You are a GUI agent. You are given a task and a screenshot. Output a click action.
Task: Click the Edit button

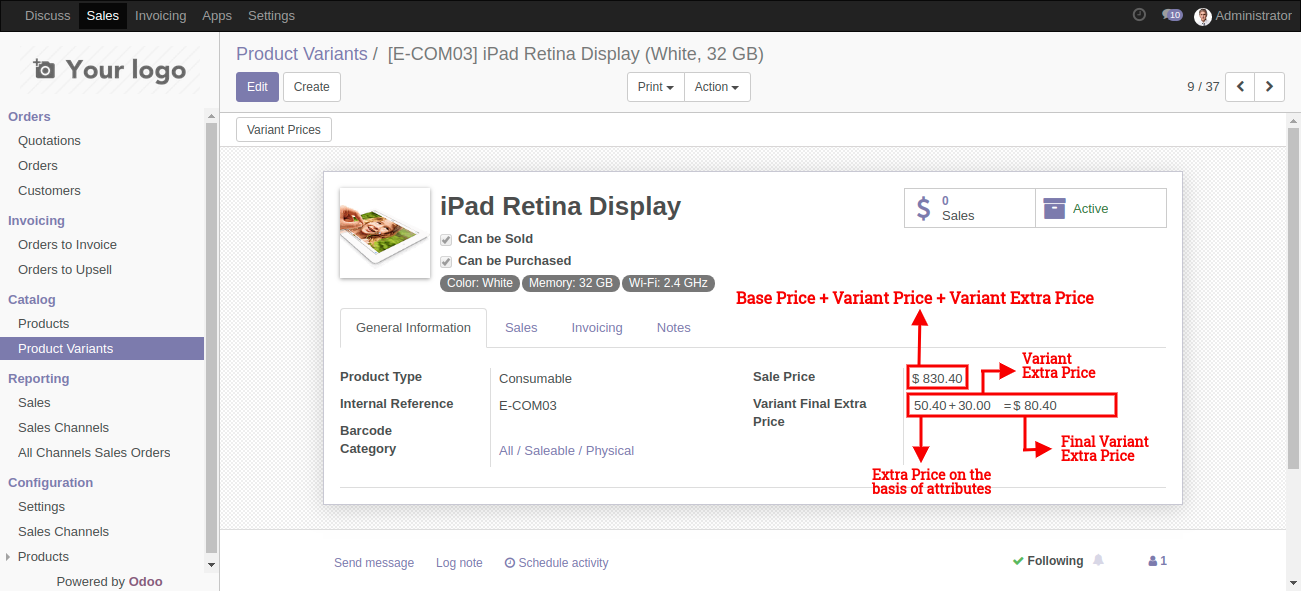coord(257,87)
